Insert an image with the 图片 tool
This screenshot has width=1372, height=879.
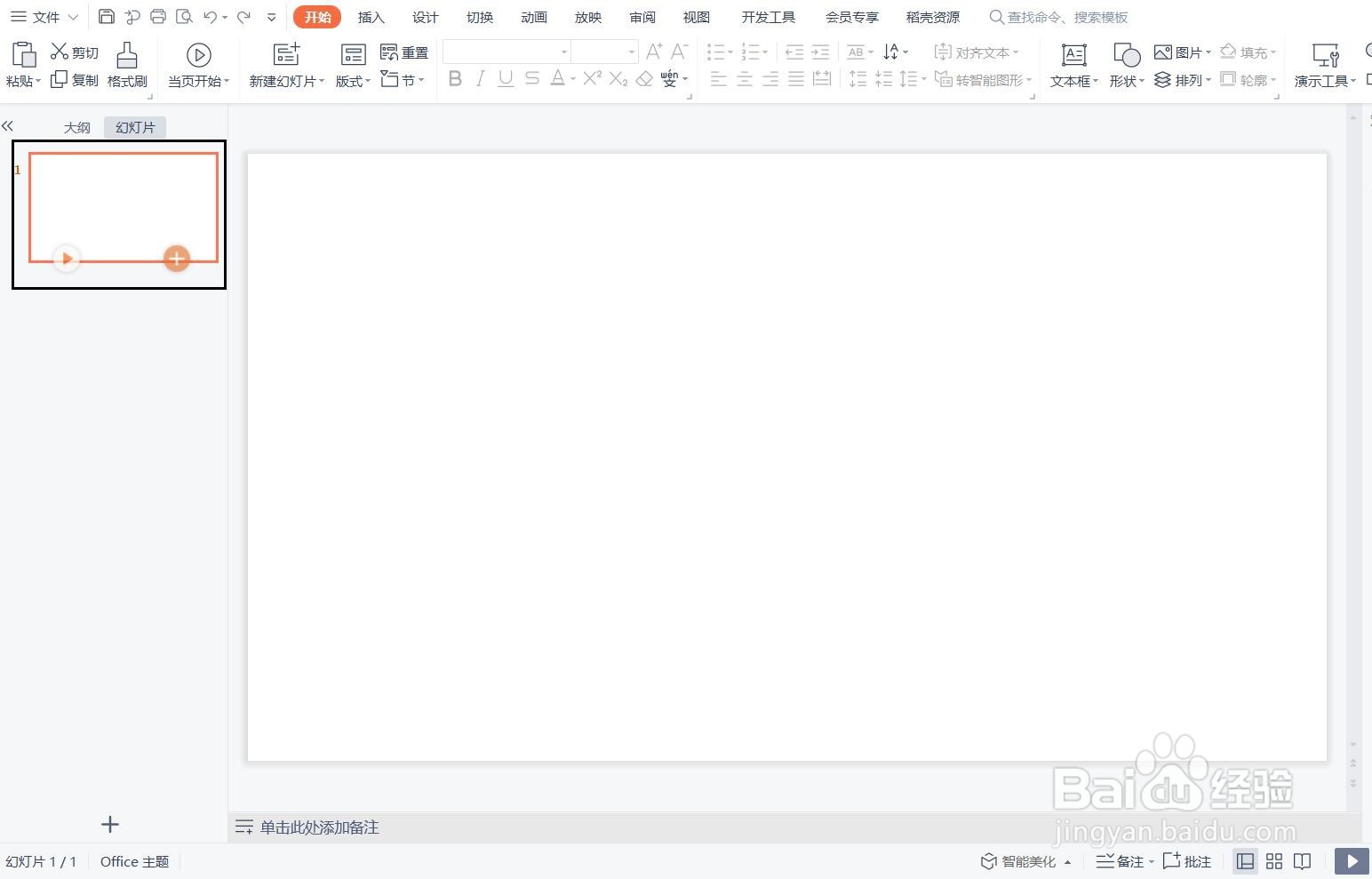(x=1182, y=52)
